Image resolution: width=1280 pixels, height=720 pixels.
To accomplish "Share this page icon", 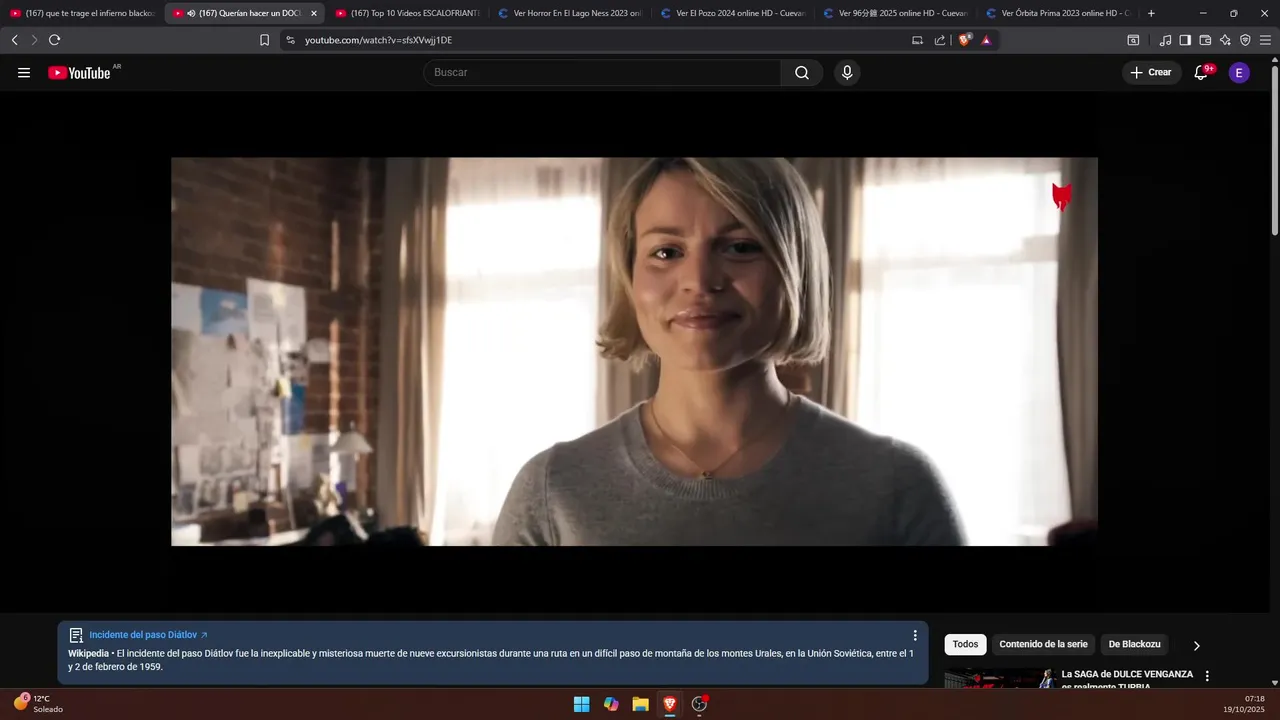I will (940, 40).
